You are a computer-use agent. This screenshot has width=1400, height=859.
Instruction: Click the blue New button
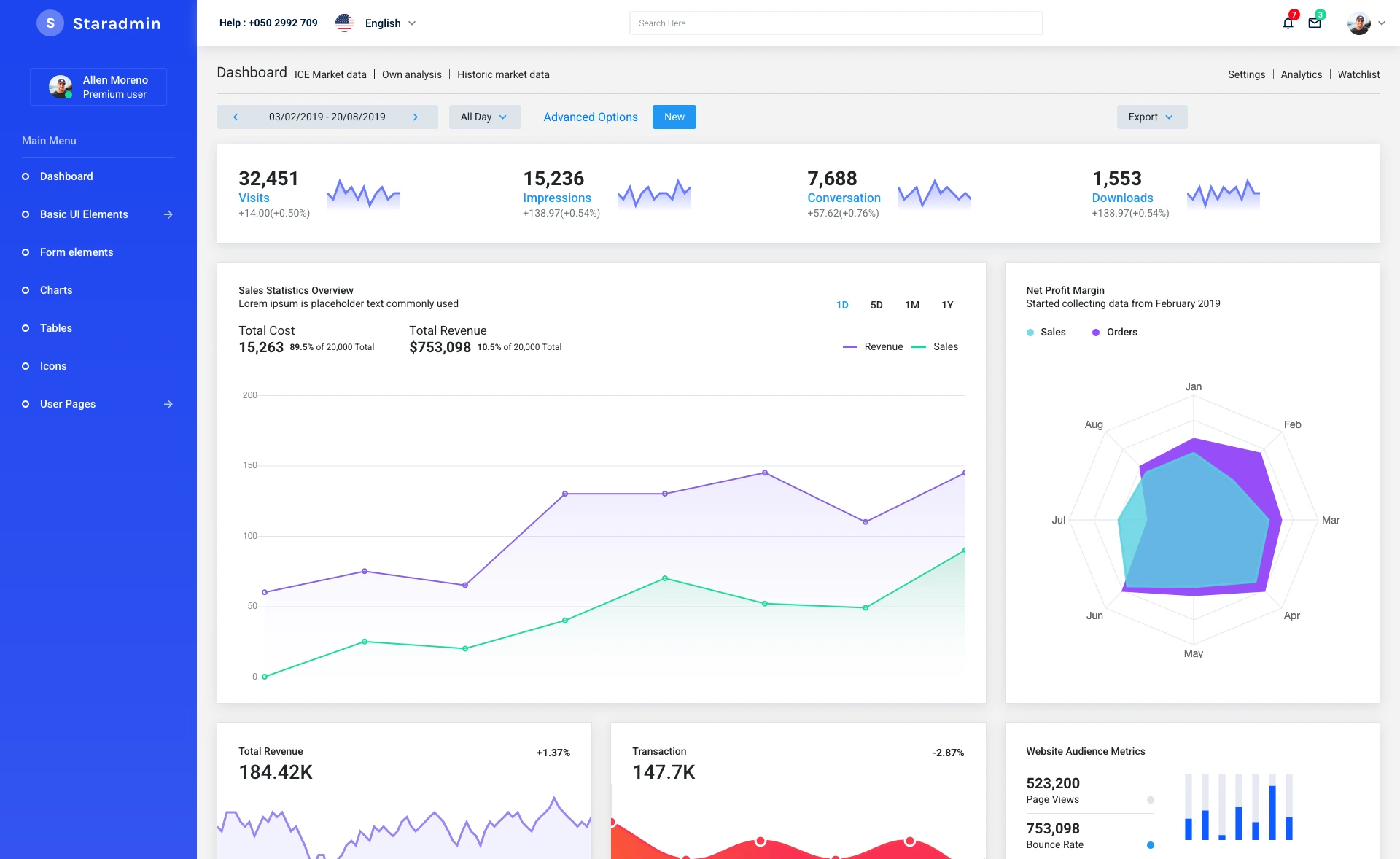674,117
